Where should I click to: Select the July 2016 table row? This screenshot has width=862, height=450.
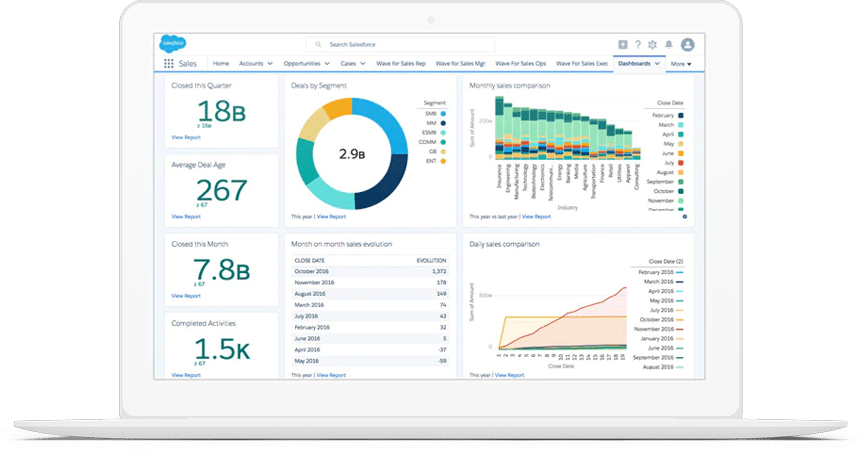coord(370,316)
